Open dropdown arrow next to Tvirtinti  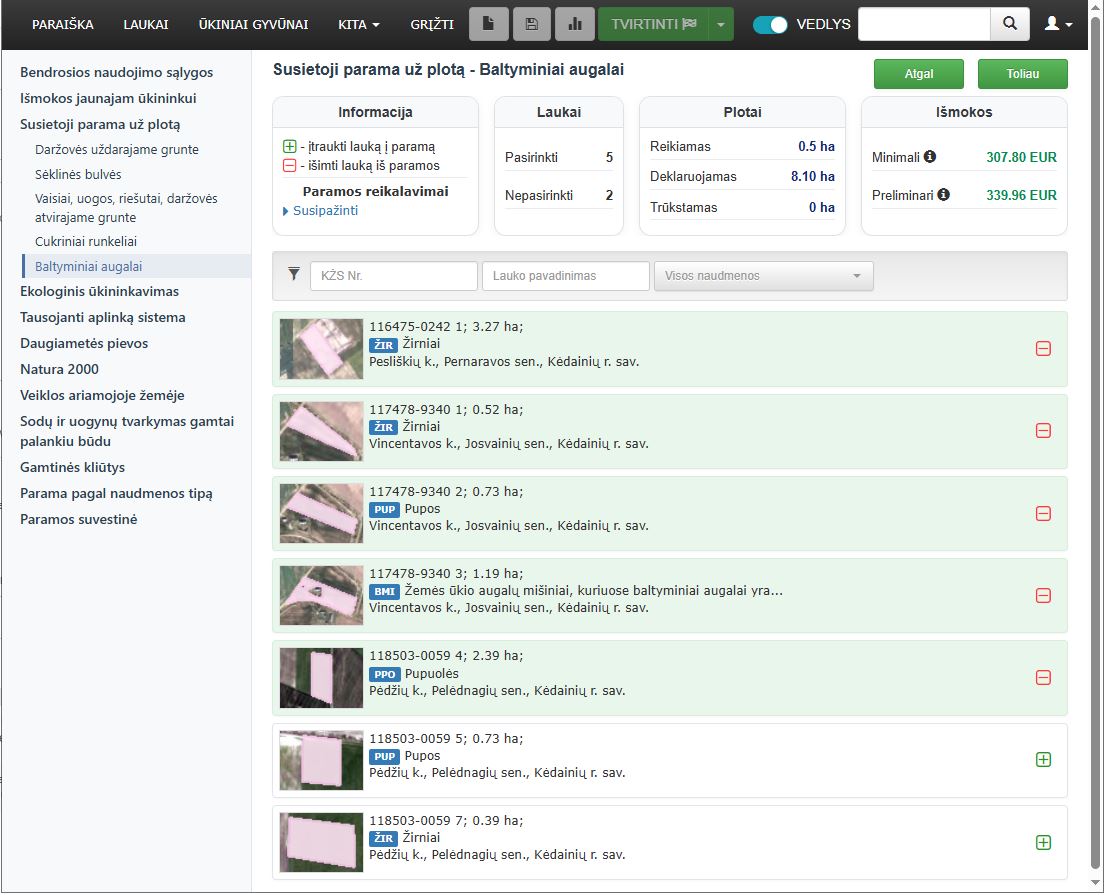[720, 24]
